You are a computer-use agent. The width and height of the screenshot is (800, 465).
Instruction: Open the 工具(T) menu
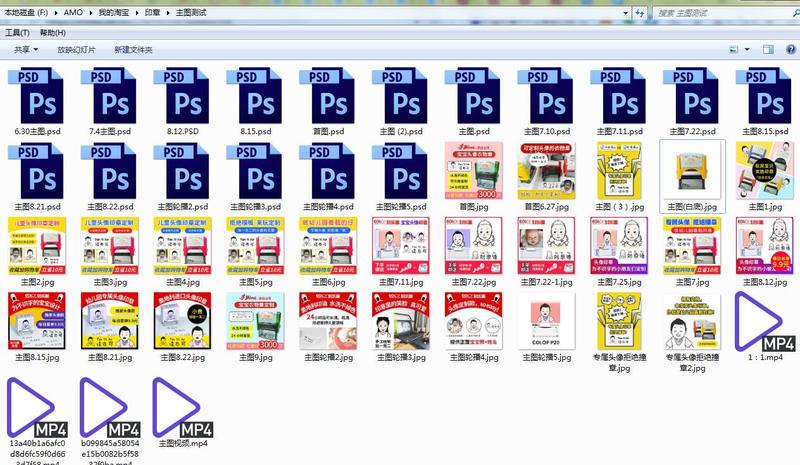(x=17, y=32)
